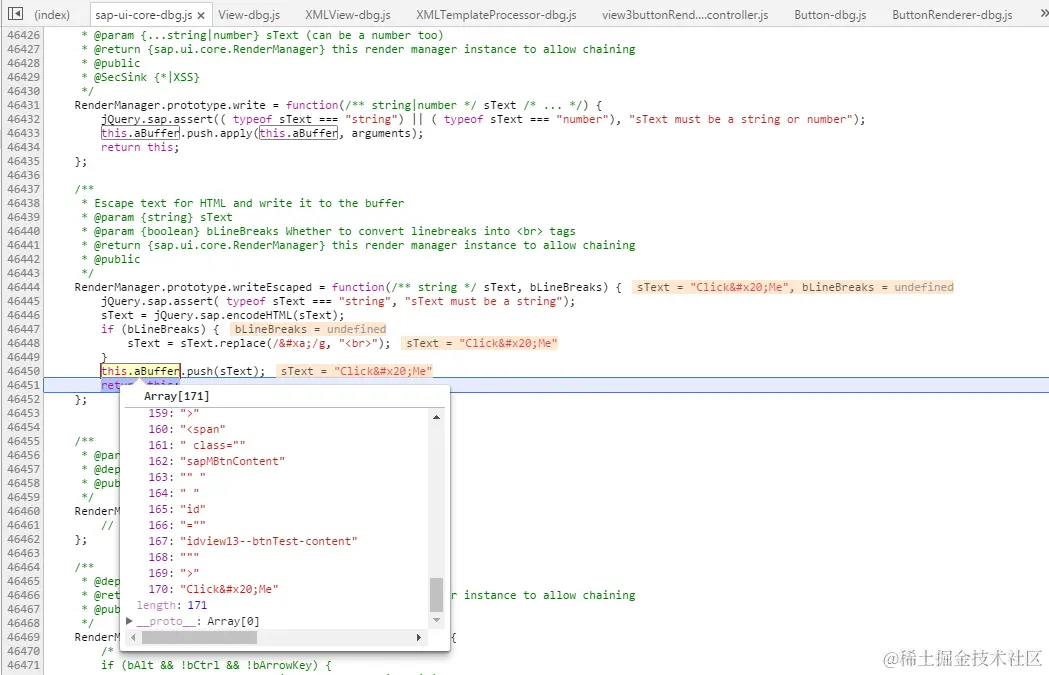Click the length: 171 property
Screen dimensions: 1049x675
pos(172,605)
